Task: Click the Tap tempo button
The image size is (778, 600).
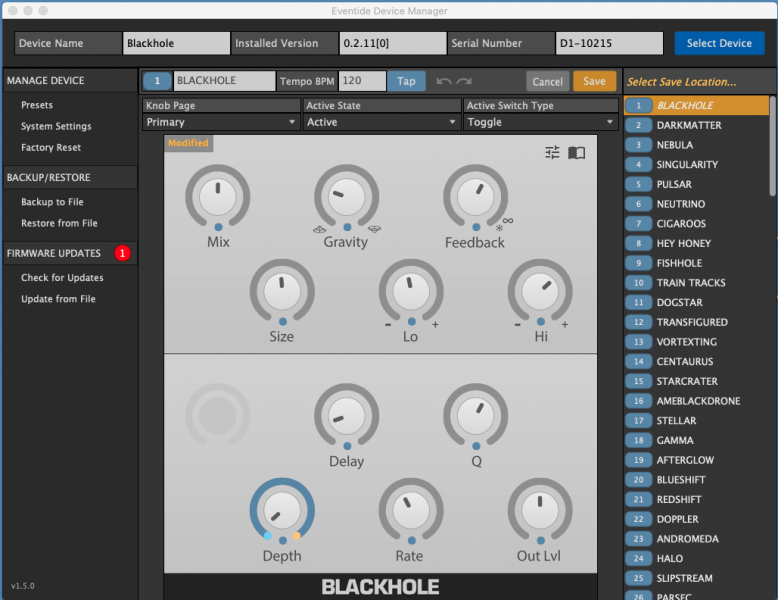Action: [406, 81]
